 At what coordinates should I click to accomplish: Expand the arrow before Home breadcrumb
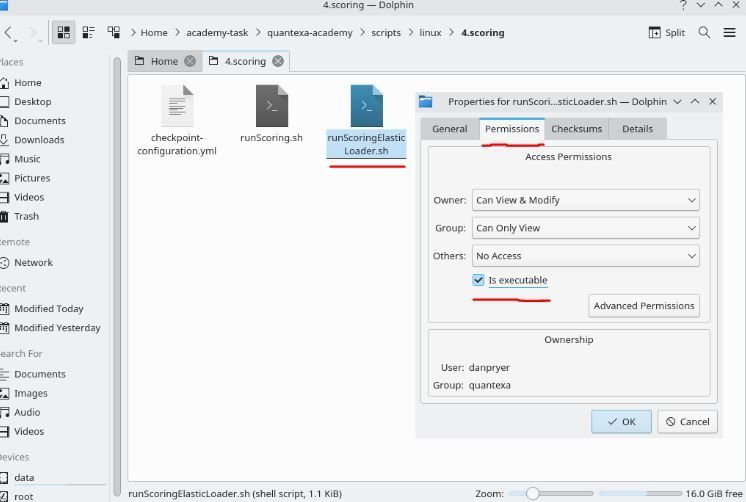coord(133,32)
